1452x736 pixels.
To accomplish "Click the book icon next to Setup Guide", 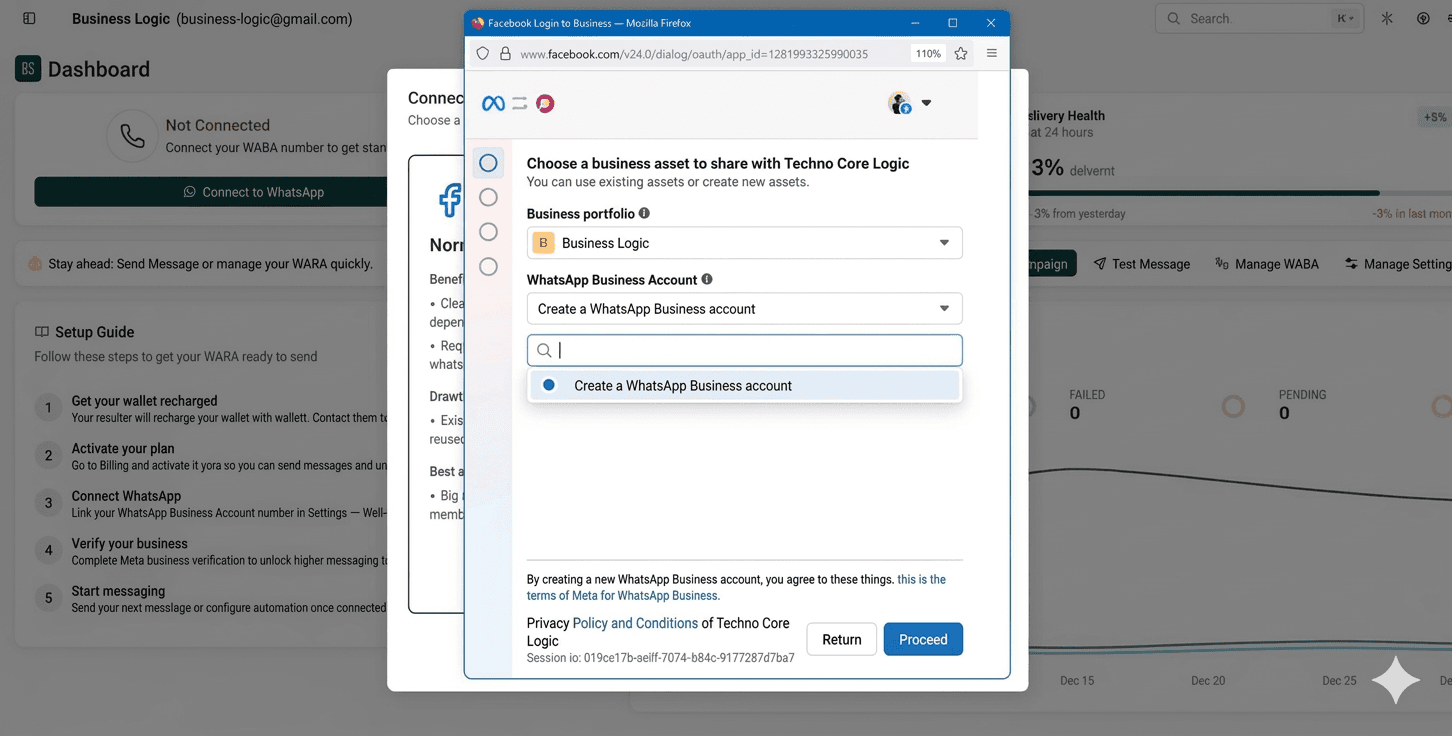I will pos(41,332).
